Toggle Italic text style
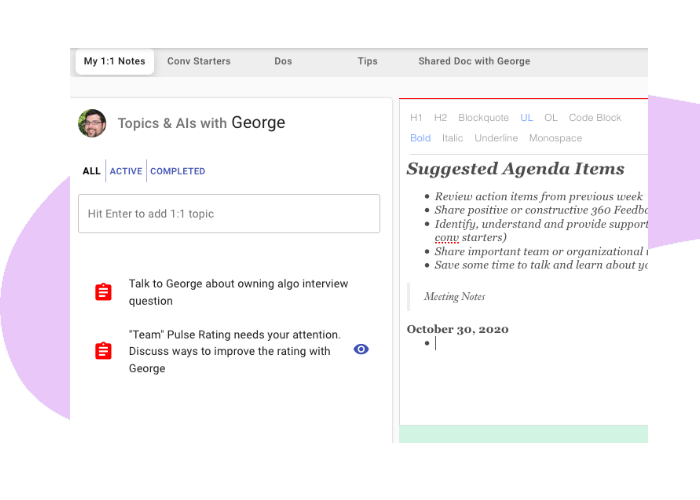 pos(452,138)
